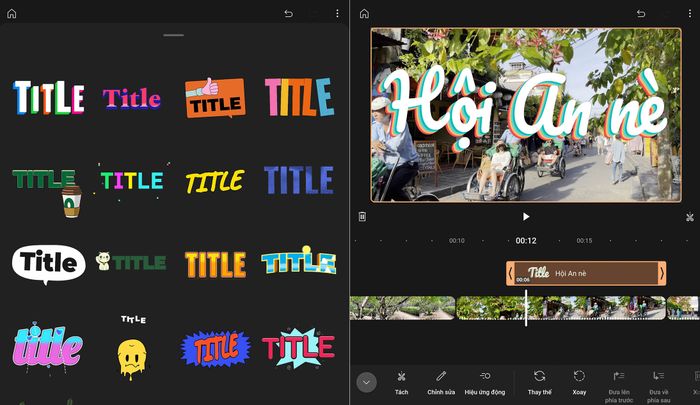This screenshot has height=405, width=700.
Task: Tap Đưa lên phía trước to bring forward
Action: 619,387
